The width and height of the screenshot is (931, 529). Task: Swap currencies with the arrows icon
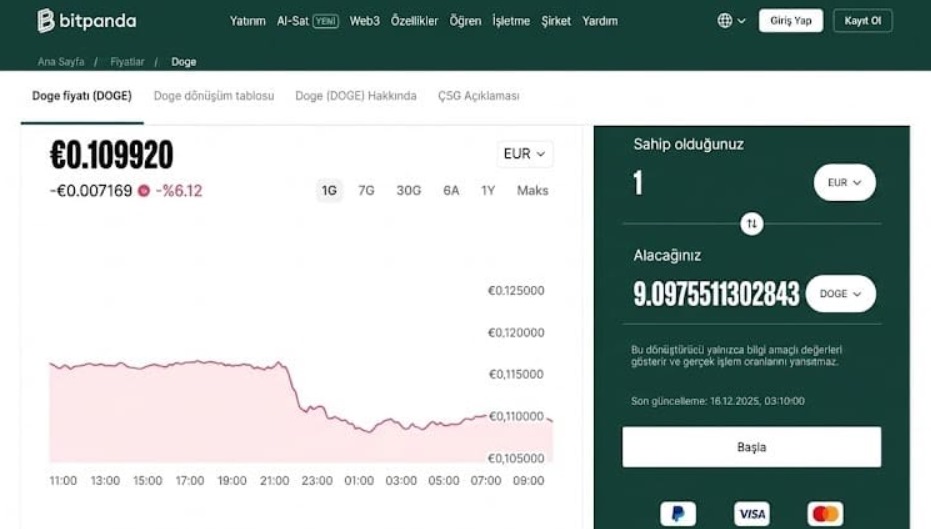tap(752, 224)
